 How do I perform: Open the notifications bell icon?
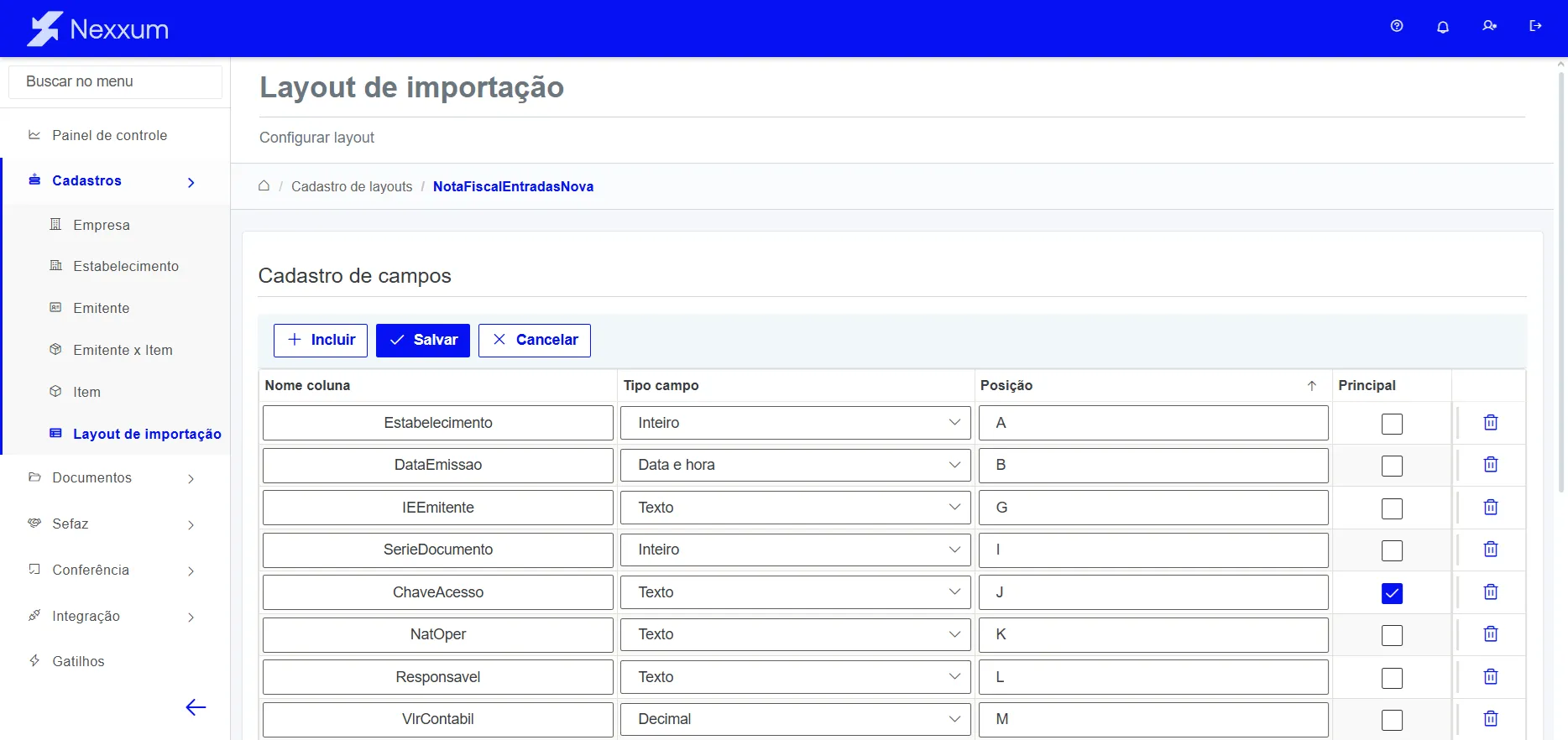pos(1443,27)
